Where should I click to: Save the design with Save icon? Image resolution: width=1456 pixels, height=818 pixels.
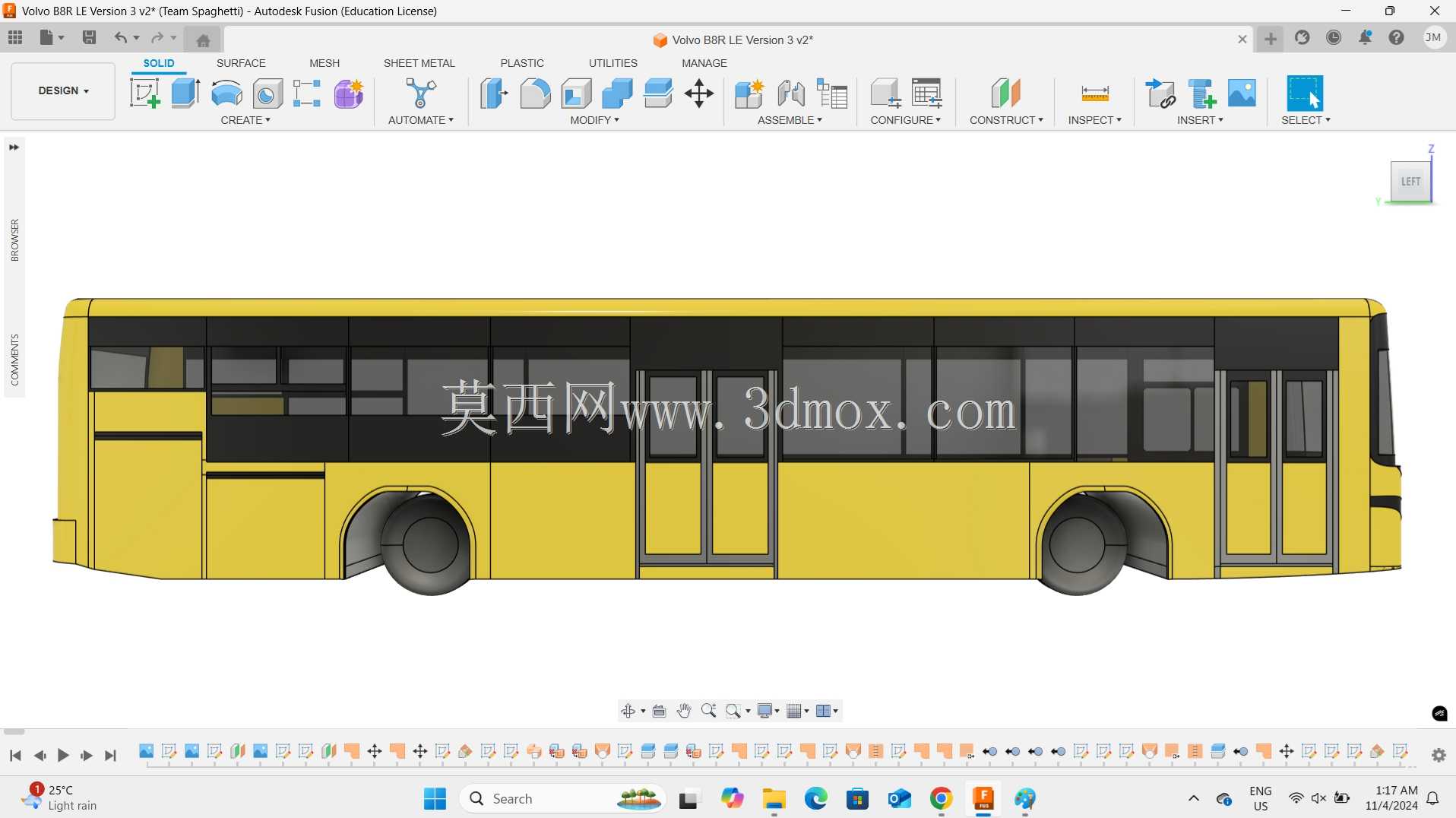[89, 37]
